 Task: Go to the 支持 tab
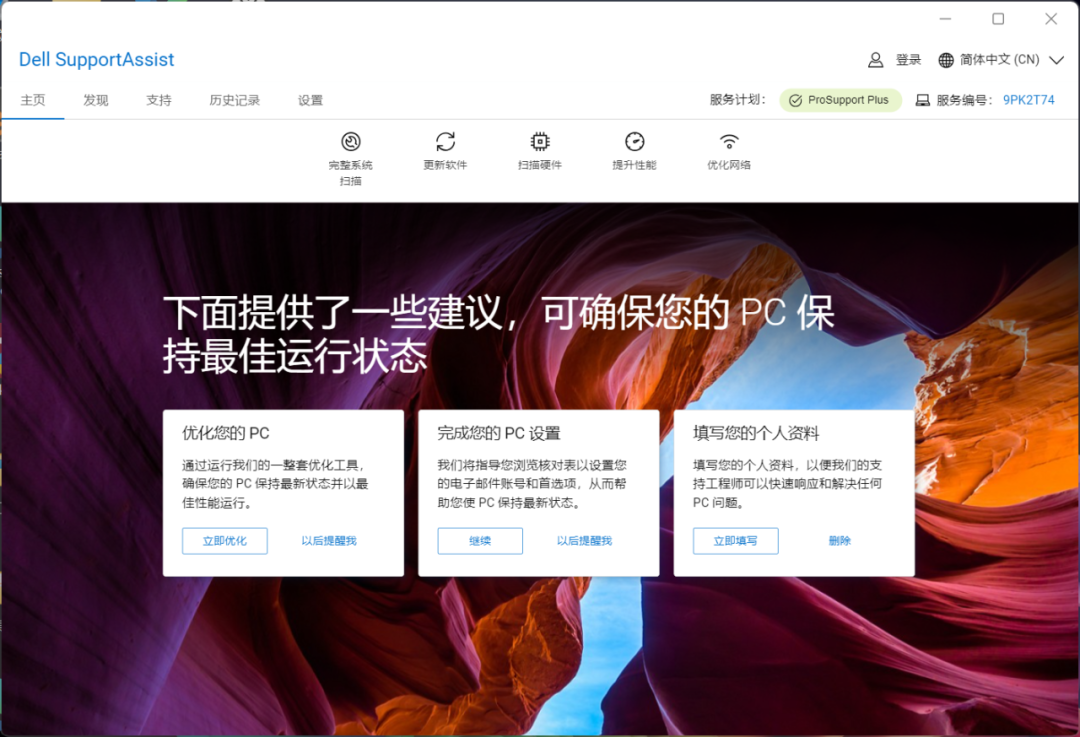158,101
